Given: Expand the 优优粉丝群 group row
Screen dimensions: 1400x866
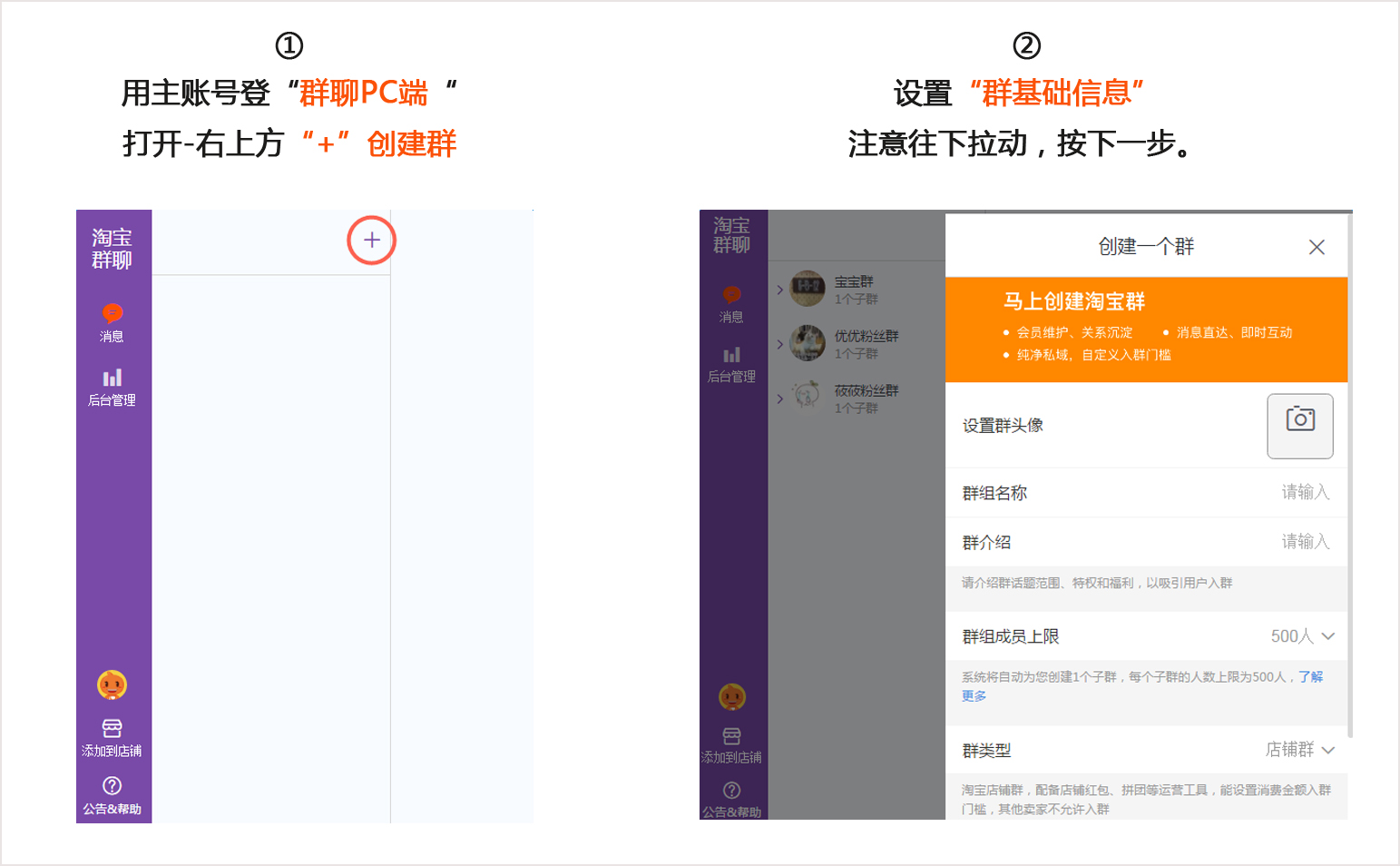Looking at the screenshot, I should tap(779, 344).
